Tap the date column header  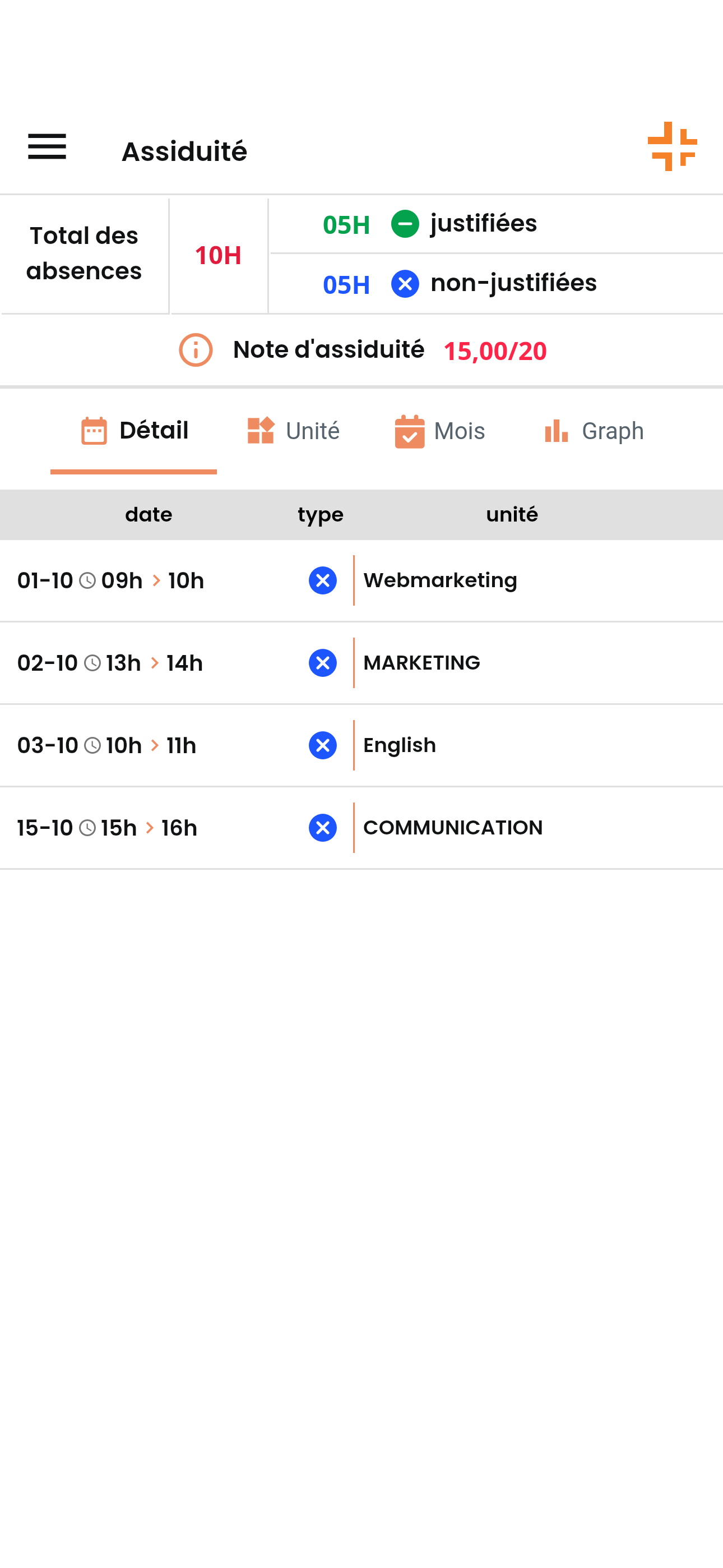(149, 515)
